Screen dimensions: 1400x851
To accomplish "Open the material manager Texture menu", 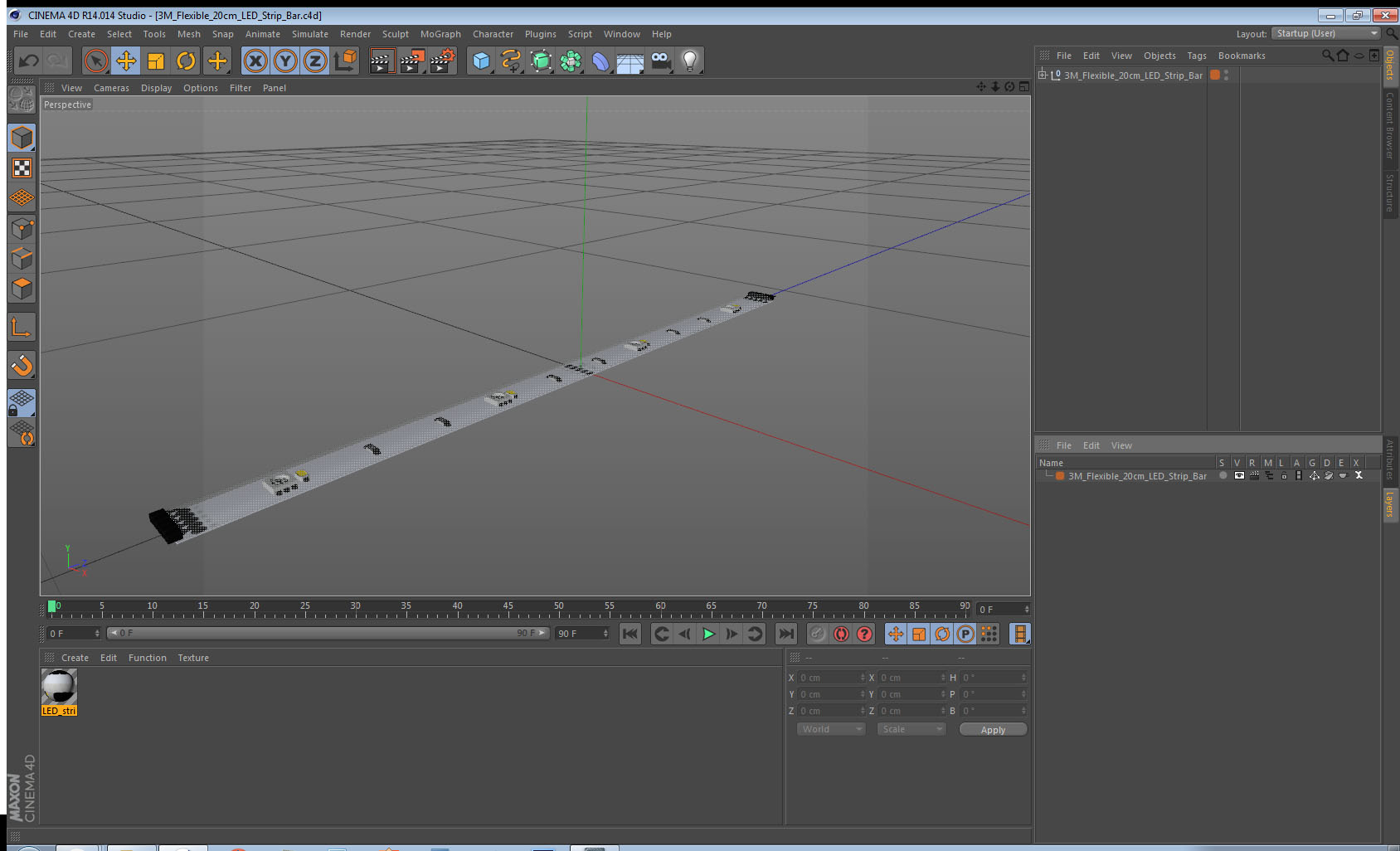I will pos(193,658).
